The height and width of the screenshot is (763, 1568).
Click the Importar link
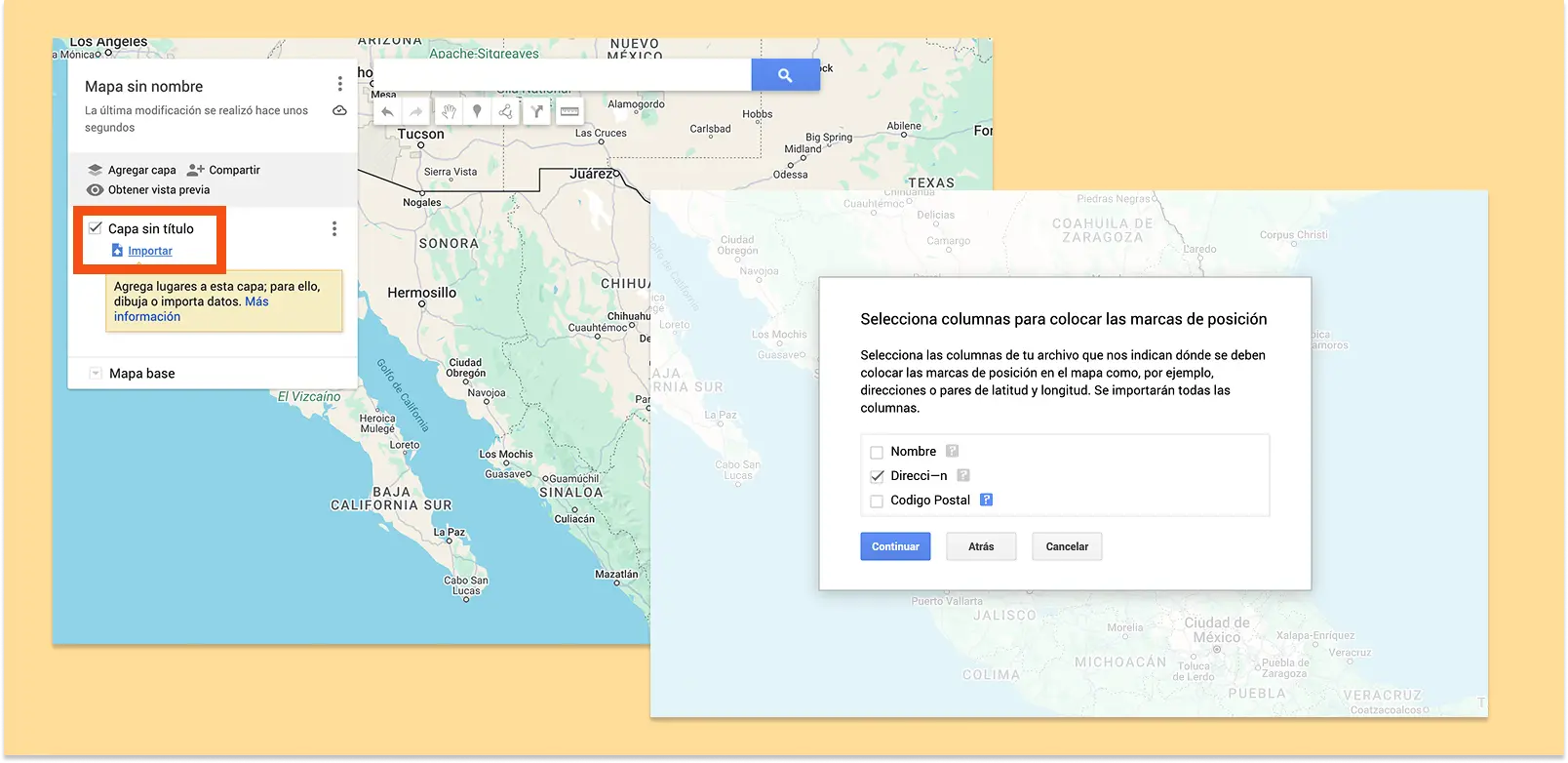150,251
